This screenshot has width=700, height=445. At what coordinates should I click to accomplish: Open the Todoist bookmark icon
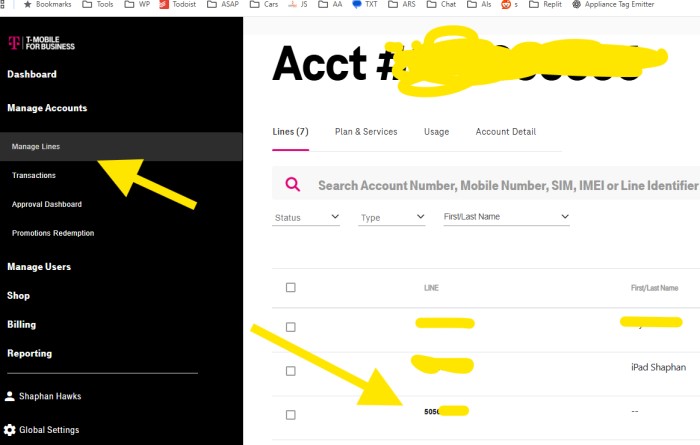(x=164, y=4)
